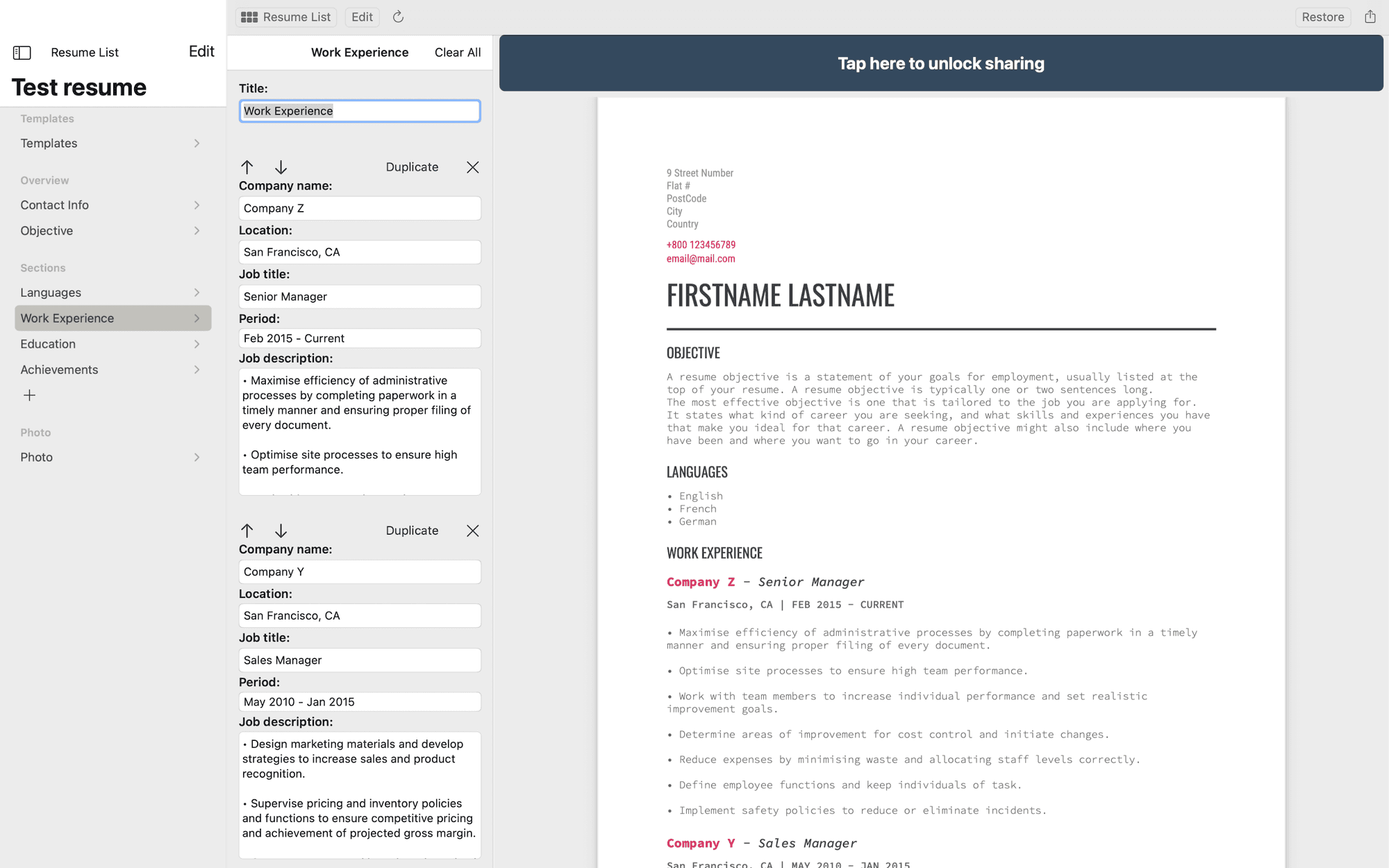1389x868 pixels.
Task: Click the add section plus icon in sidebar
Action: pos(28,395)
